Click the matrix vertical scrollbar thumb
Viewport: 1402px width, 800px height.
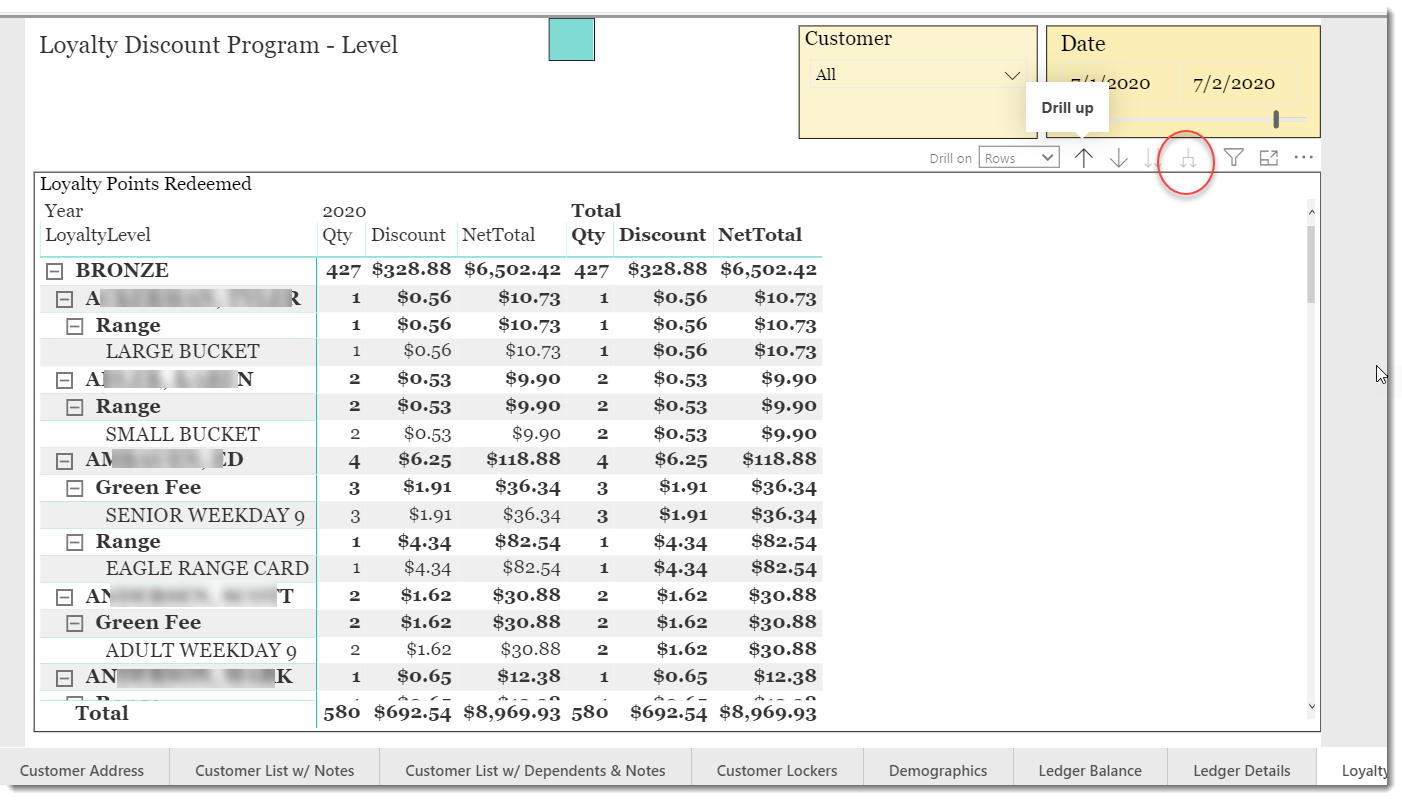(x=1312, y=263)
